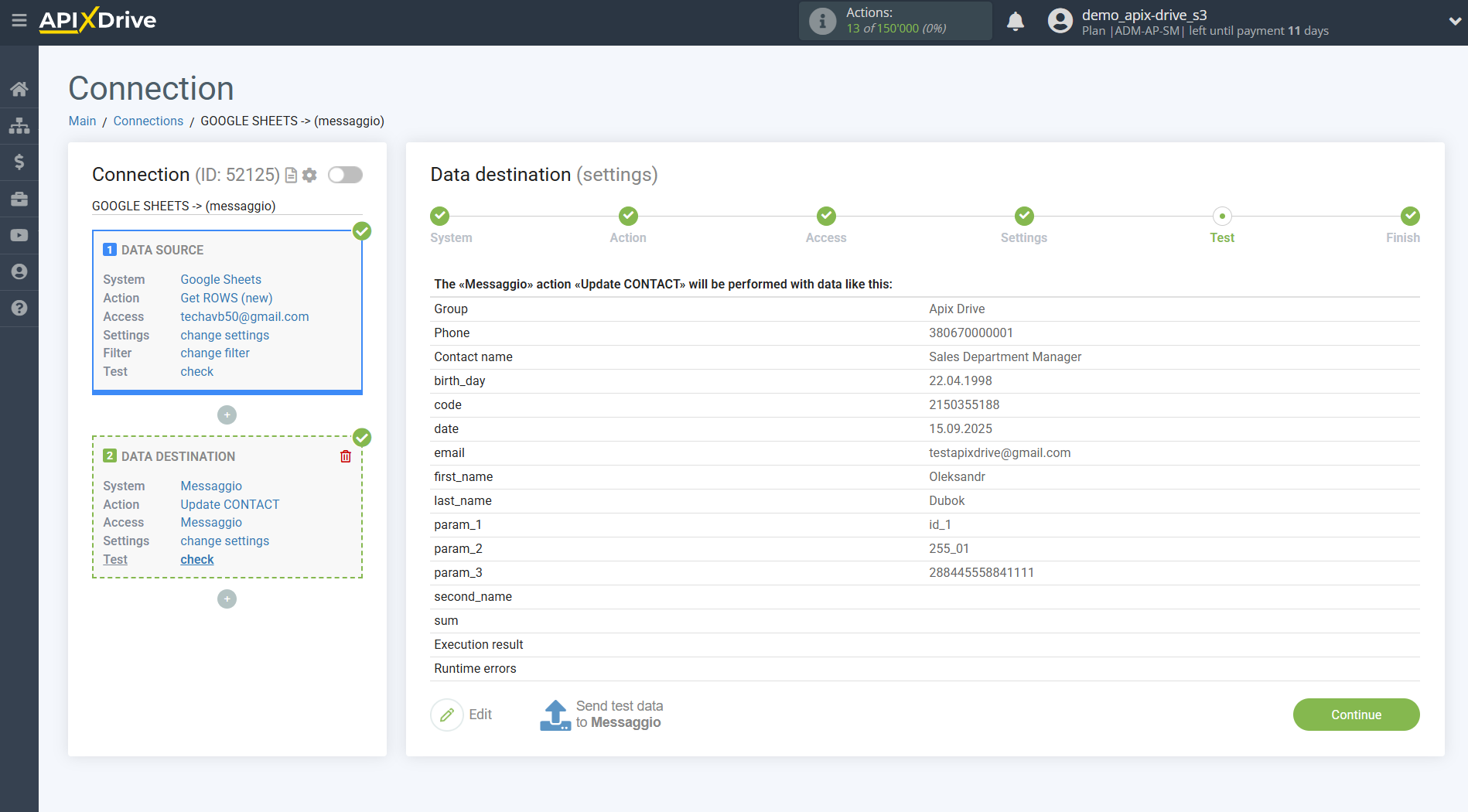Viewport: 1468px width, 812px height.
Task: Delete the Data Destination with trash icon
Action: [x=346, y=456]
